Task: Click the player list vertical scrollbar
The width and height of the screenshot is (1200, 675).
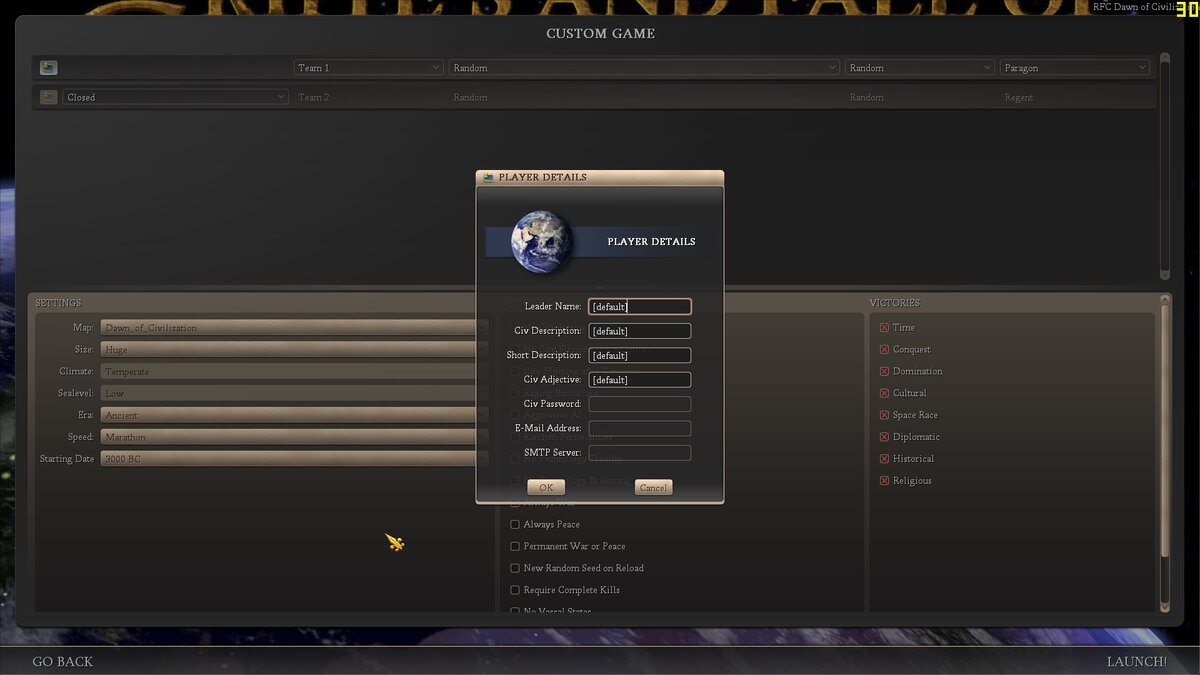Action: pyautogui.click(x=1164, y=167)
